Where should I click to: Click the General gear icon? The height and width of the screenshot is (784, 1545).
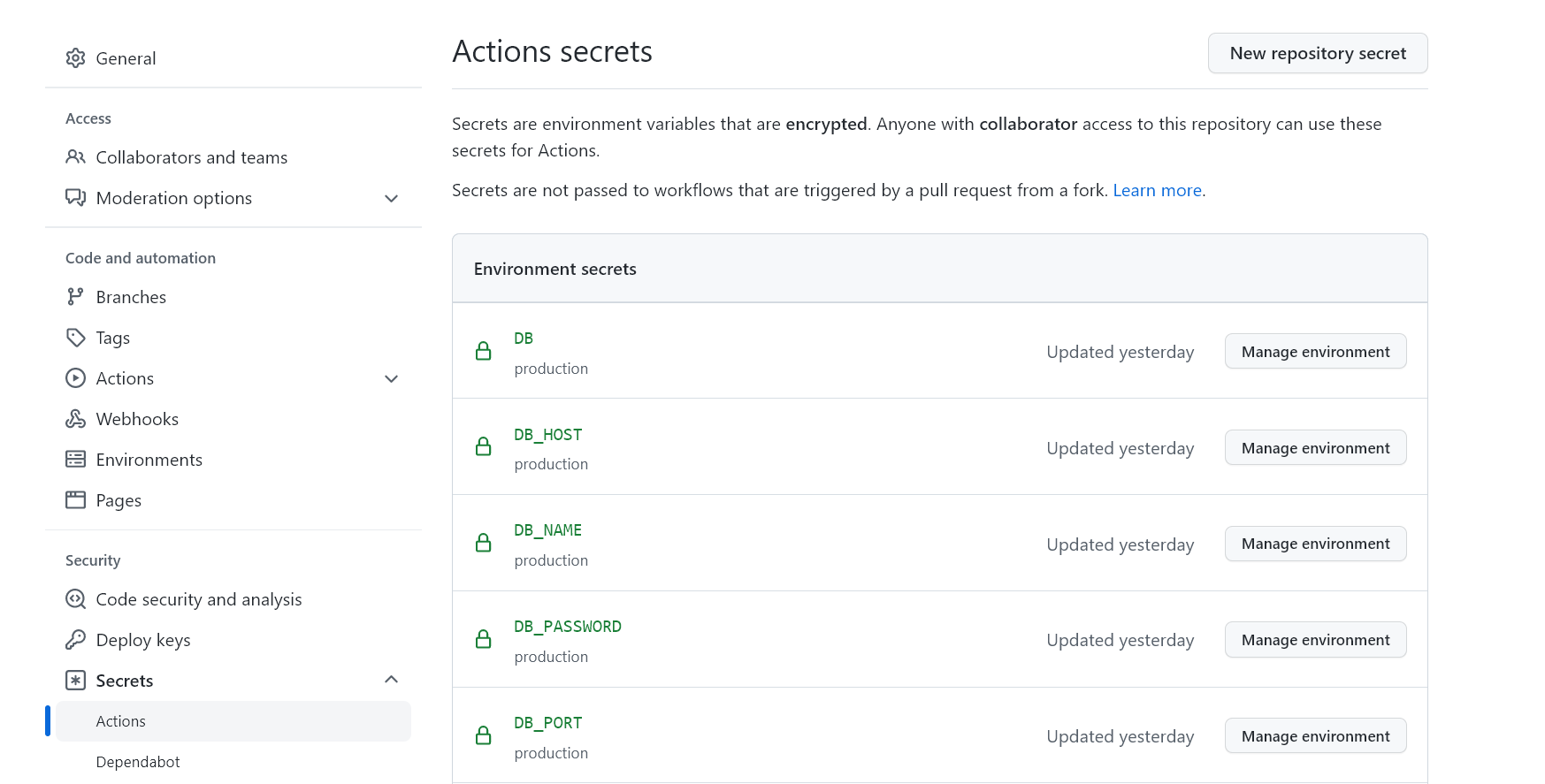76,58
